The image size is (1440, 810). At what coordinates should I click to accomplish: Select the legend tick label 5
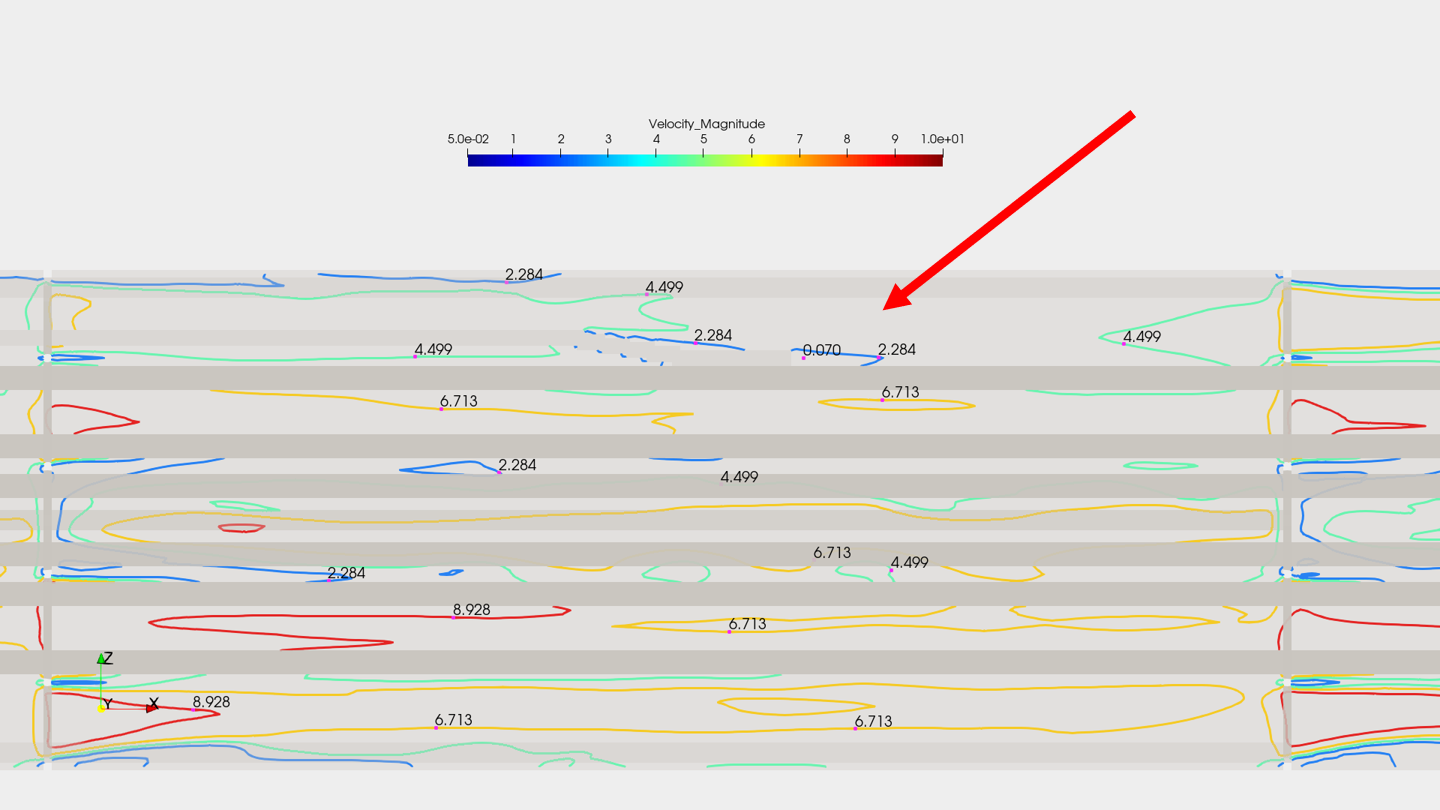(703, 140)
